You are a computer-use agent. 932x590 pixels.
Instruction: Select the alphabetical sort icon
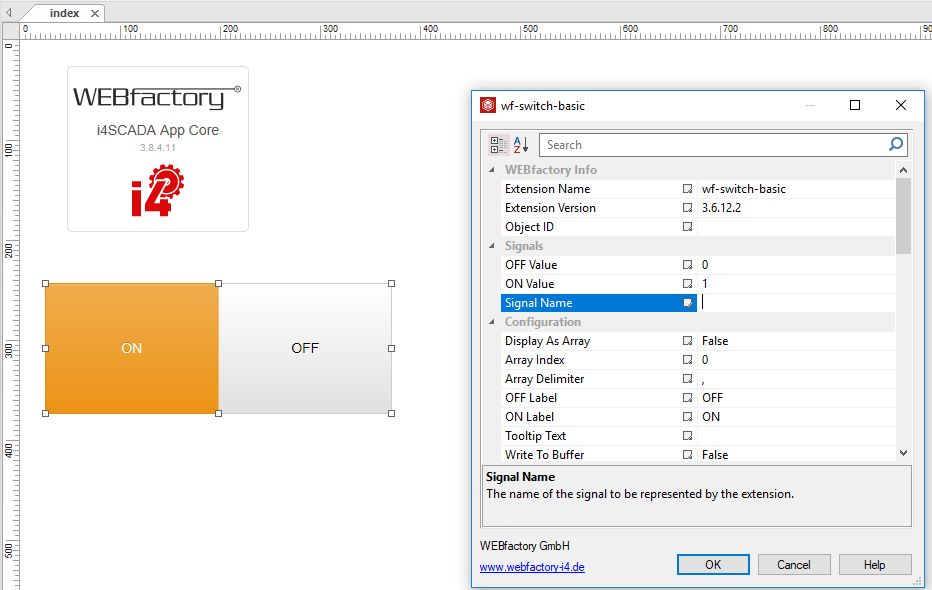coord(518,144)
